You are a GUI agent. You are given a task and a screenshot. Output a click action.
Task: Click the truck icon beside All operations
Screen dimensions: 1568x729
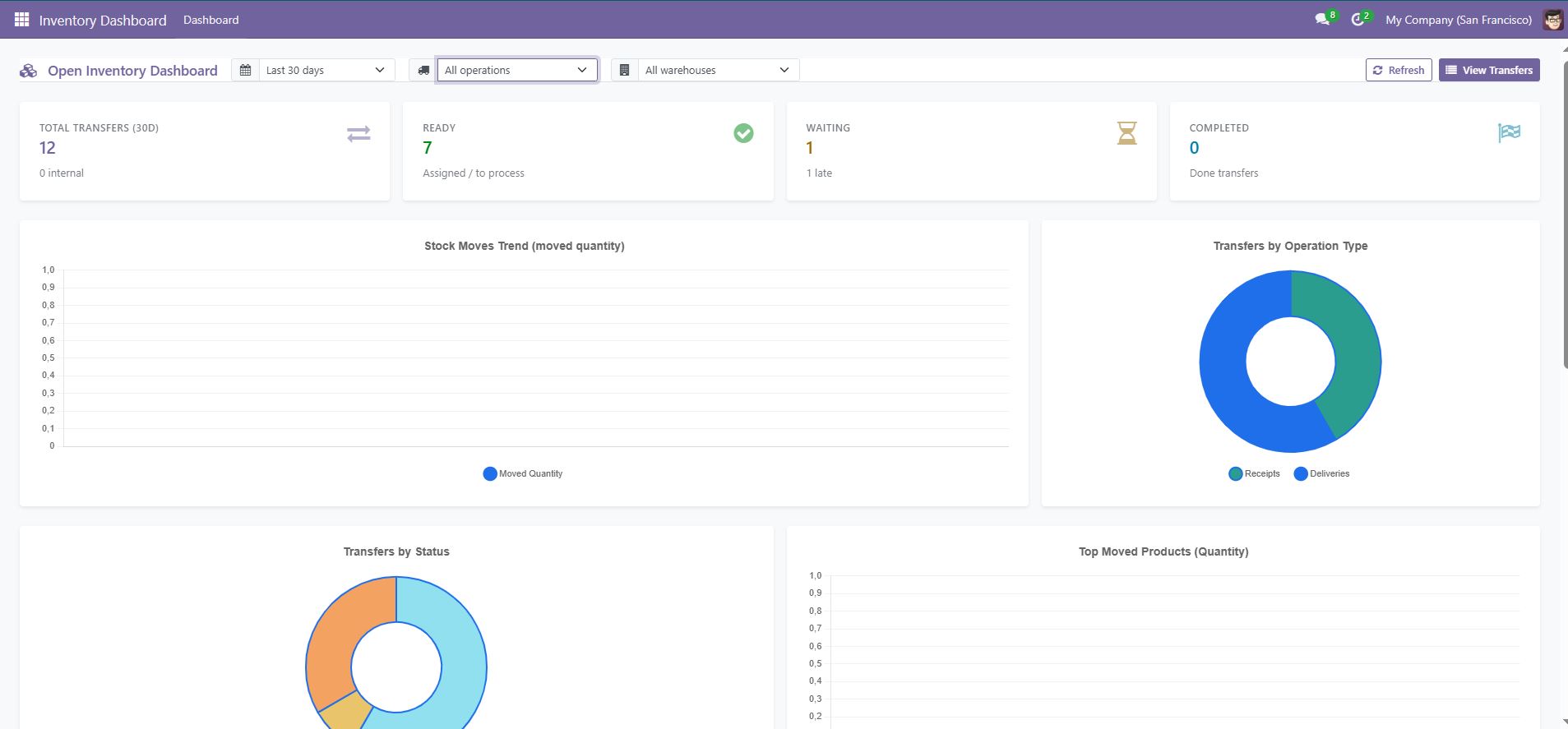click(x=423, y=71)
